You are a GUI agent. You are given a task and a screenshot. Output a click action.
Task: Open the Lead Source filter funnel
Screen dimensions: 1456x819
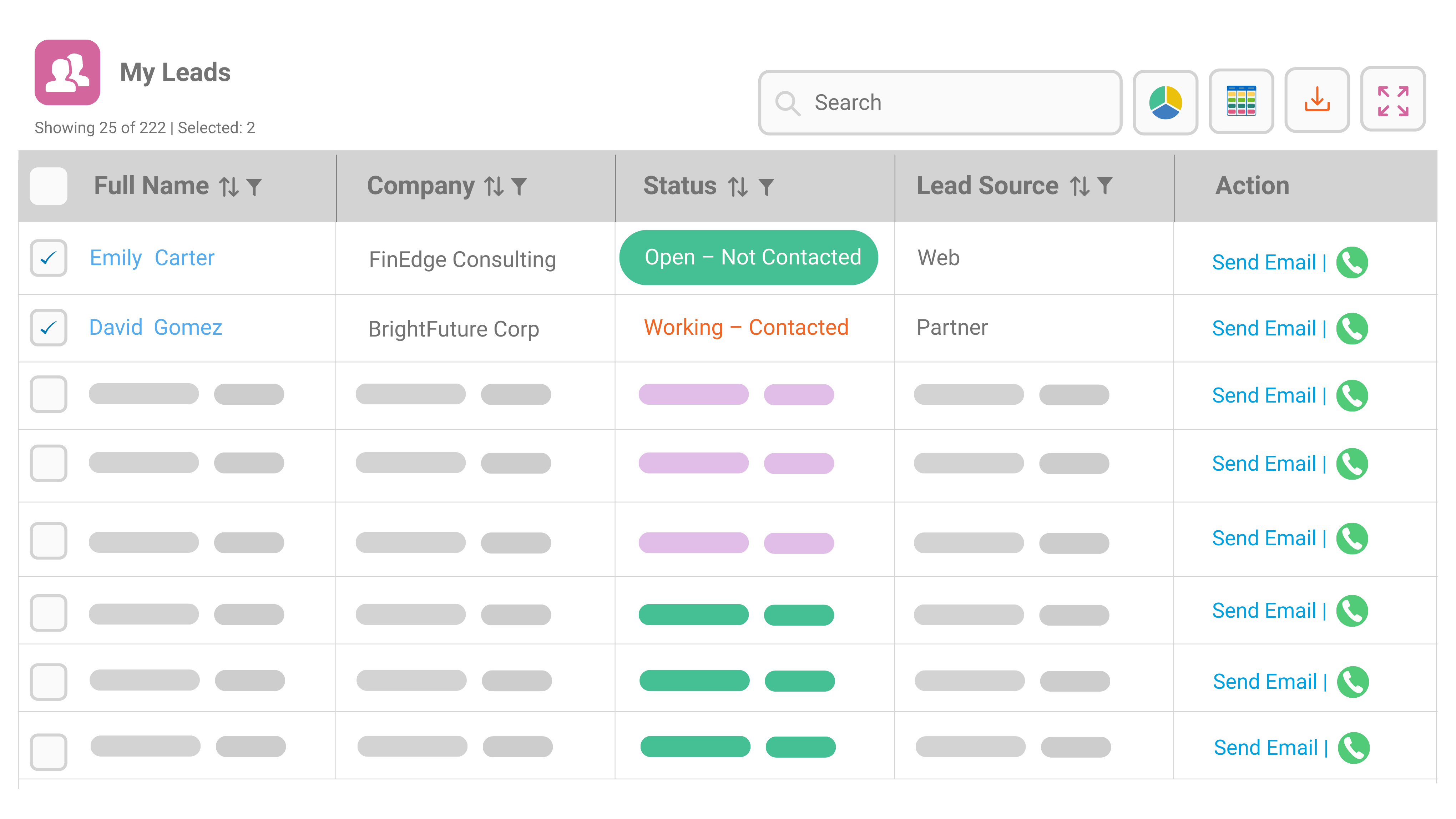(1104, 186)
